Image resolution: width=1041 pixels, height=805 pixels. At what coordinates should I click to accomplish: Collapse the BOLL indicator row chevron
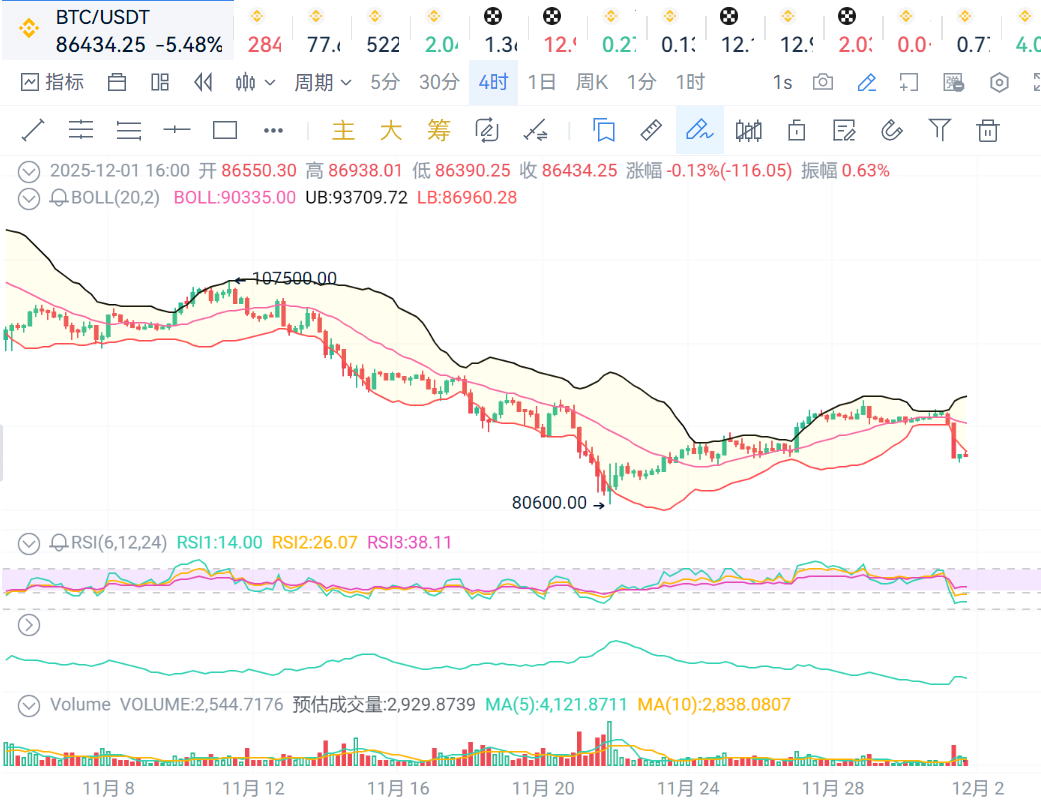[x=30, y=198]
